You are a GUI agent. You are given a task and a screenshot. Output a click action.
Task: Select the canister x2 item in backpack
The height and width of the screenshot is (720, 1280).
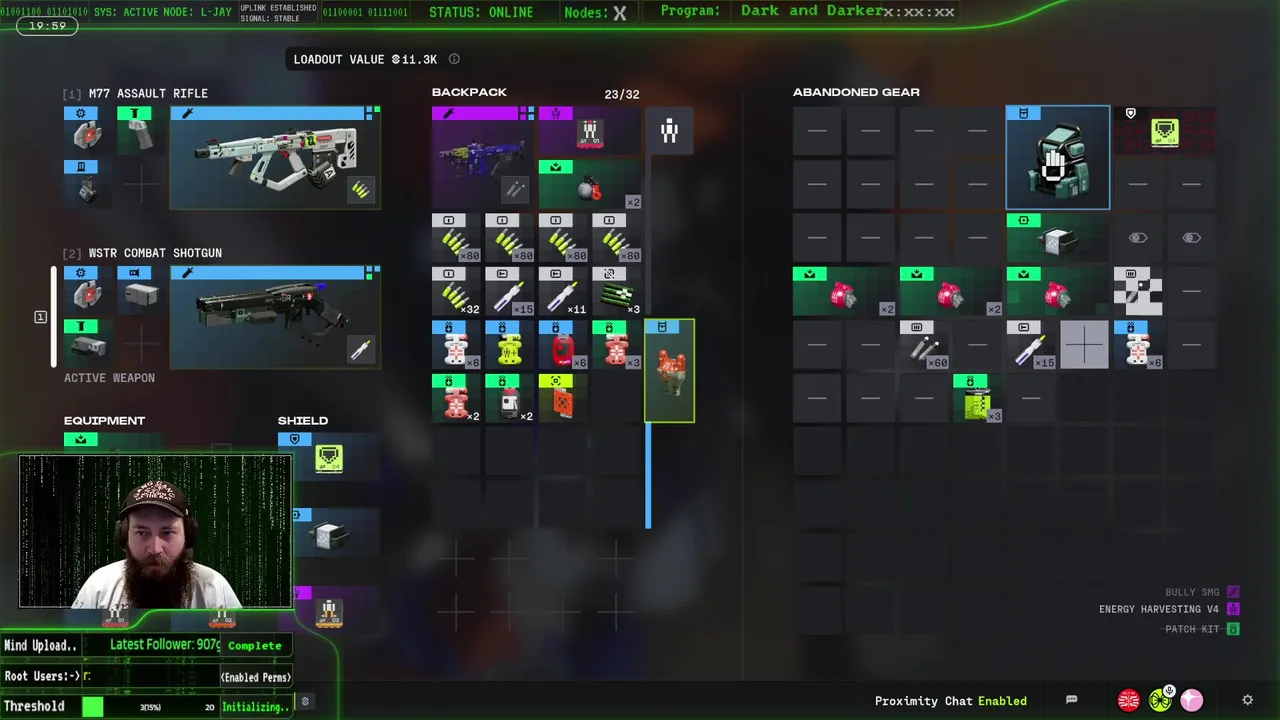click(x=509, y=398)
